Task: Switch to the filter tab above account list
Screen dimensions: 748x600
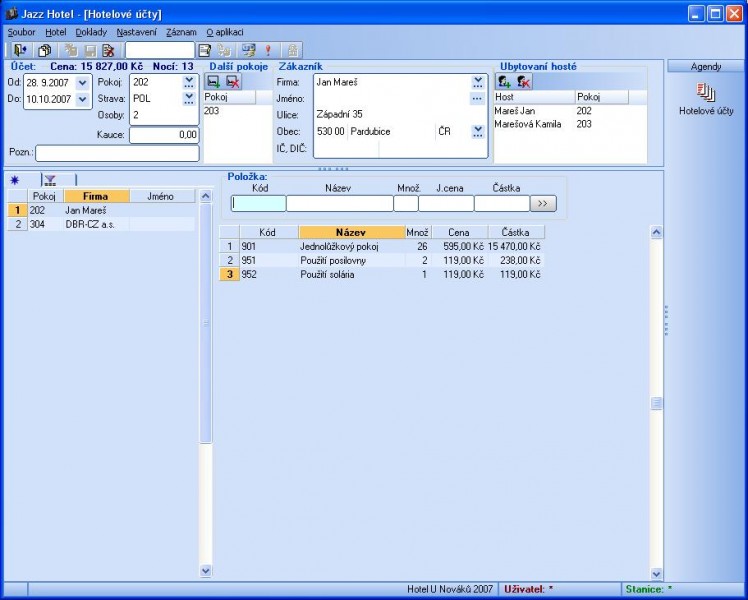Action: point(49,179)
